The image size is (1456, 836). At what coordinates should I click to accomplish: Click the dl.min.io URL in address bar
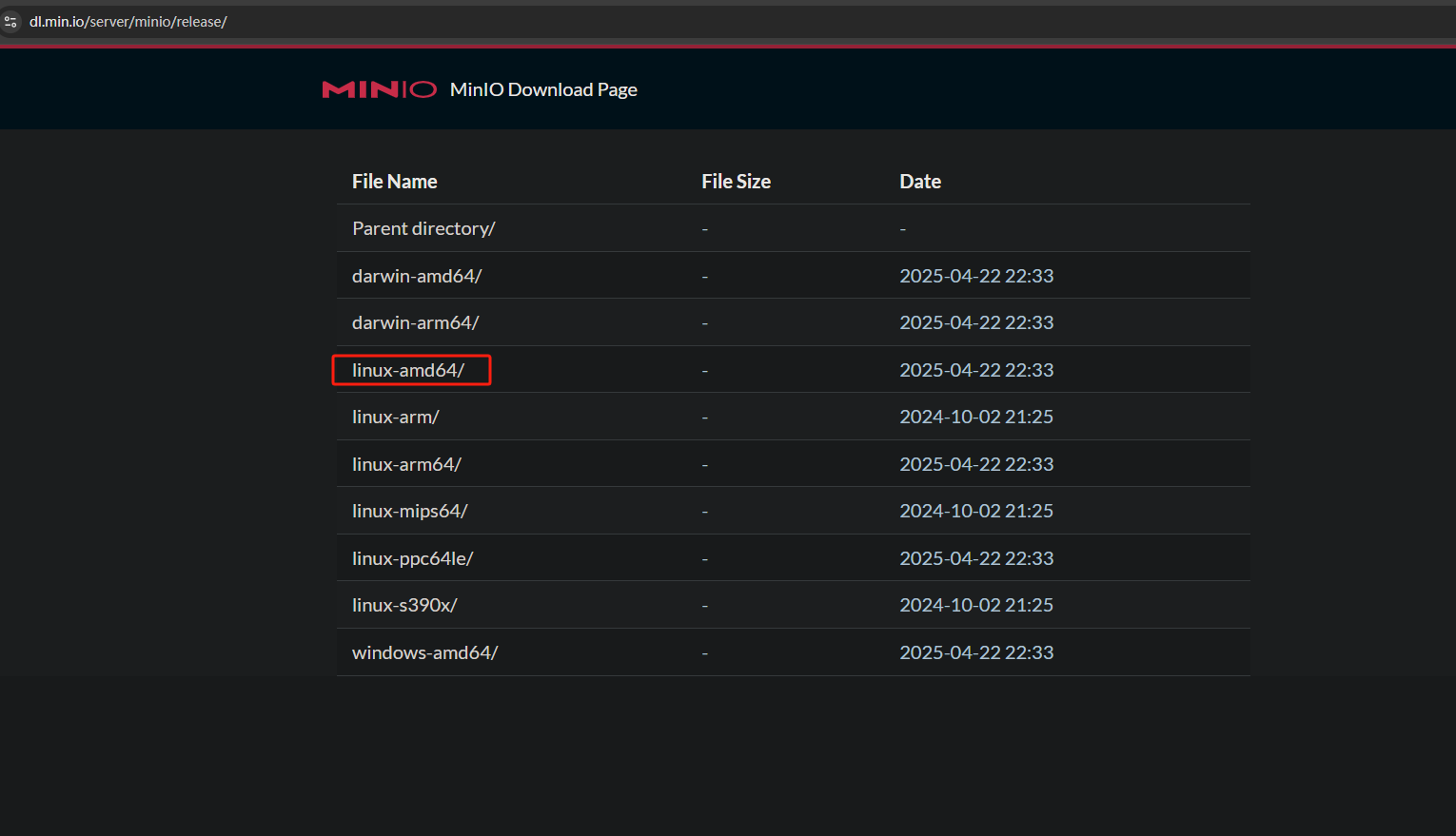pyautogui.click(x=128, y=21)
